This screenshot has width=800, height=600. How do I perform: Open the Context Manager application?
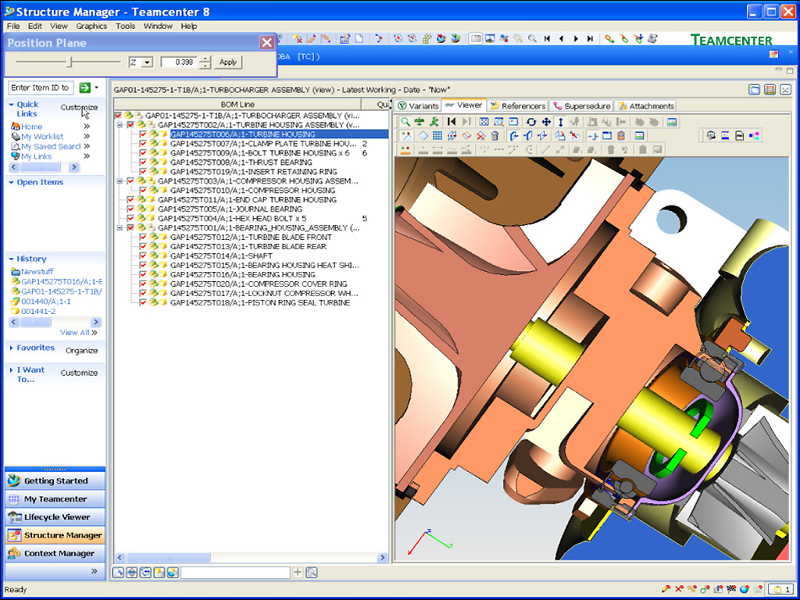tap(55, 553)
